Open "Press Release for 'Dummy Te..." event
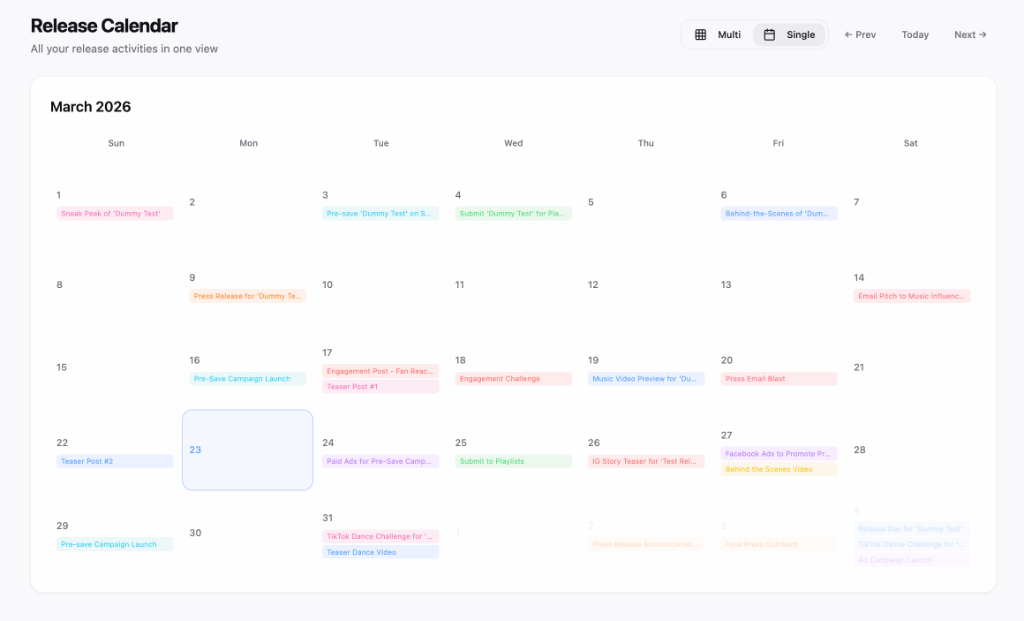Image resolution: width=1024 pixels, height=621 pixels. (248, 296)
